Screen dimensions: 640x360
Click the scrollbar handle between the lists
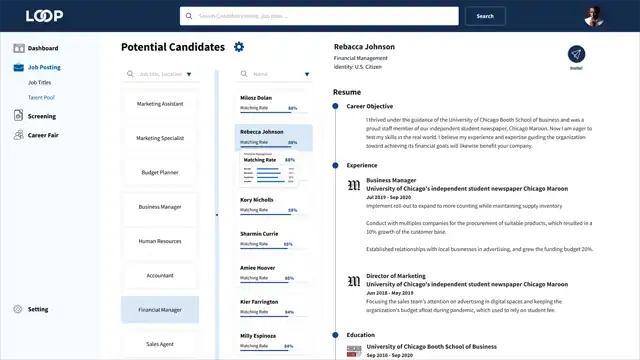(217, 215)
